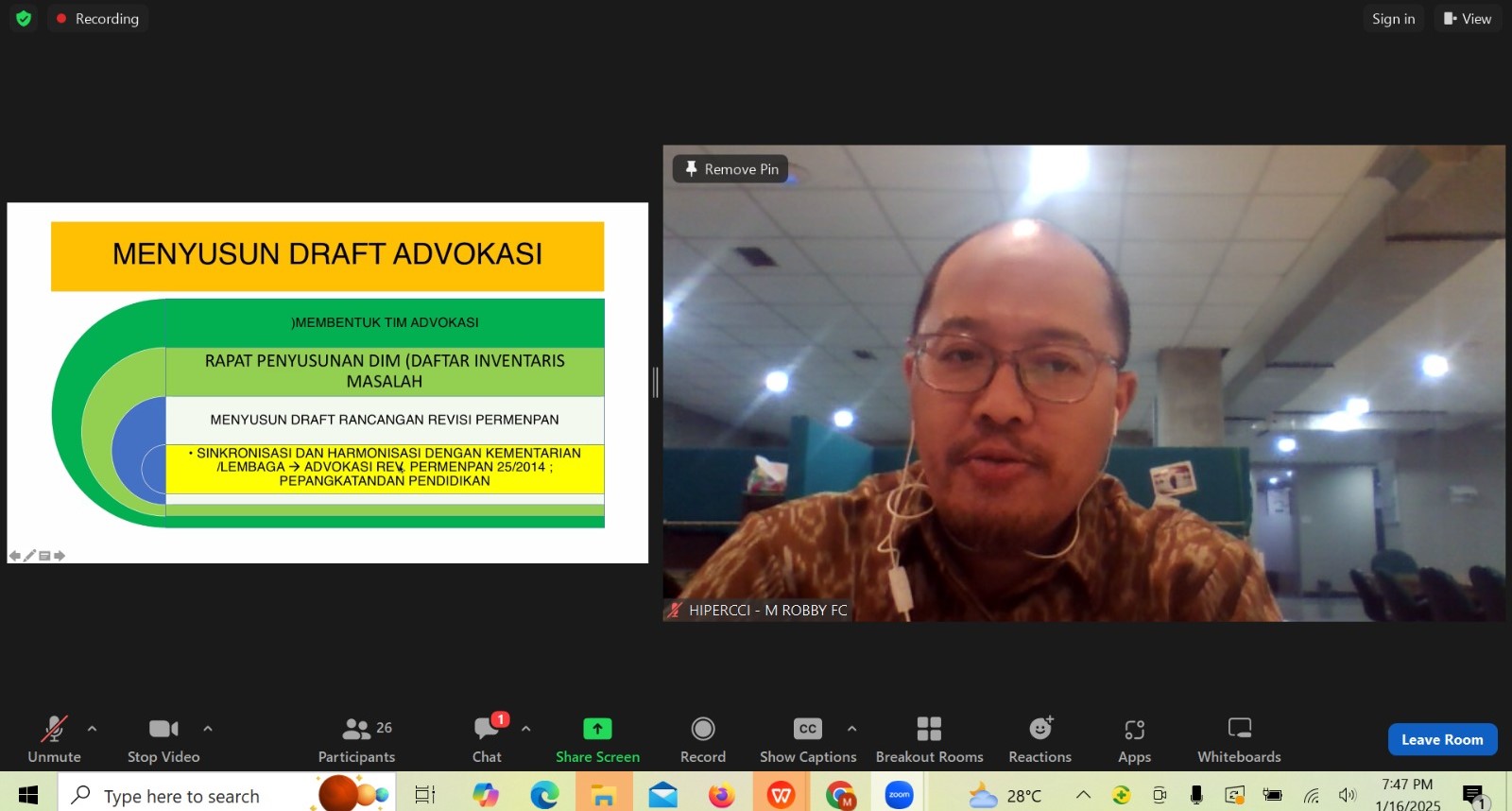Open Zoom Apps
Image resolution: width=1512 pixels, height=811 pixels.
pos(1134,739)
